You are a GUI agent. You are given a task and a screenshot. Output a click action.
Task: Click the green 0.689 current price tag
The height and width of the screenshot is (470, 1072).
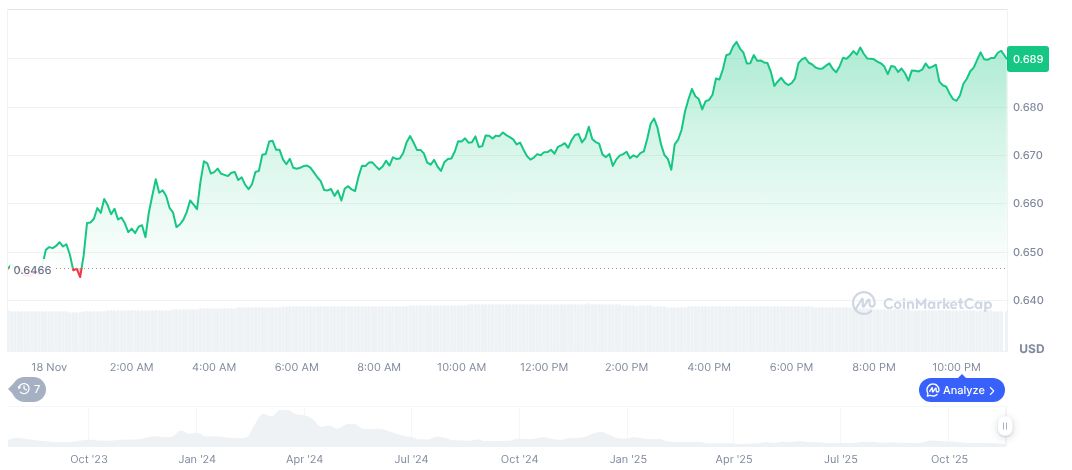pyautogui.click(x=1027, y=59)
